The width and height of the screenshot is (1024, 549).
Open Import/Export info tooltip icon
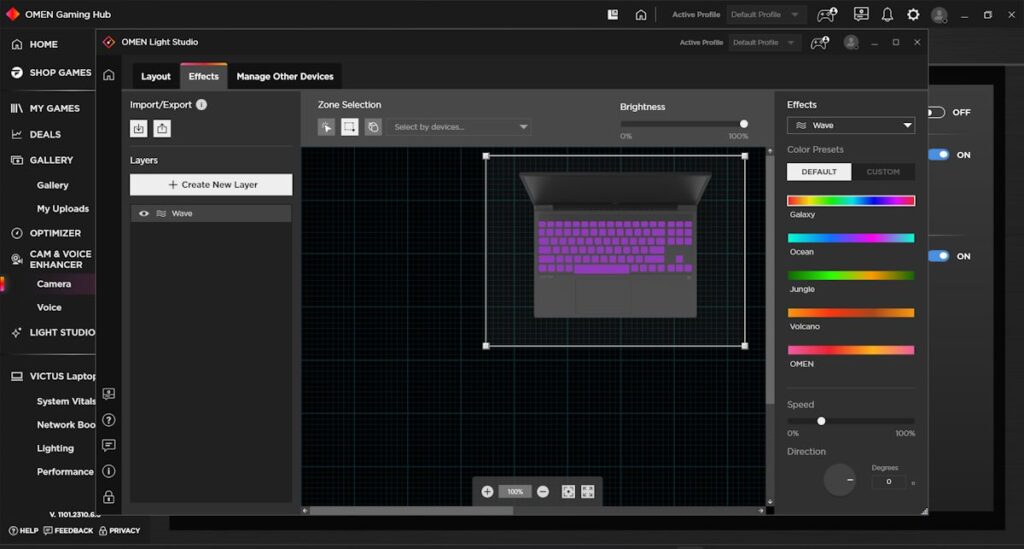[201, 104]
